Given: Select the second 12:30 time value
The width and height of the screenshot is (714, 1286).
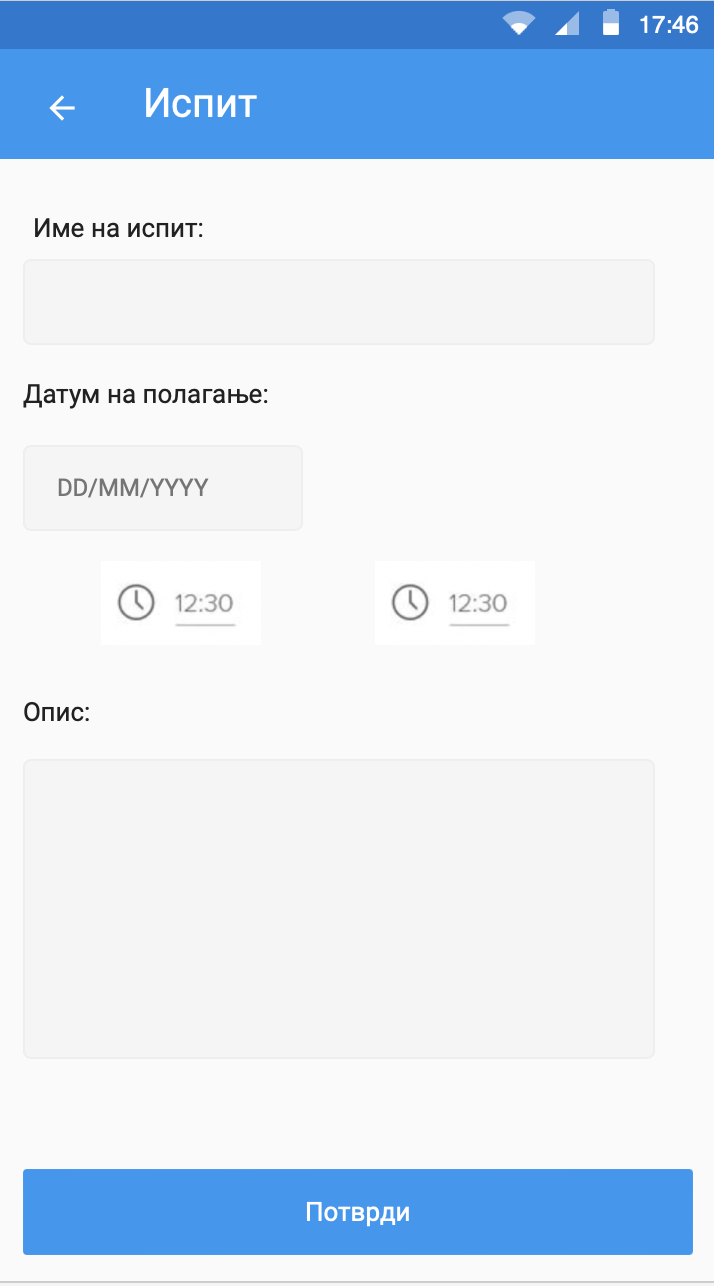Looking at the screenshot, I should point(478,604).
